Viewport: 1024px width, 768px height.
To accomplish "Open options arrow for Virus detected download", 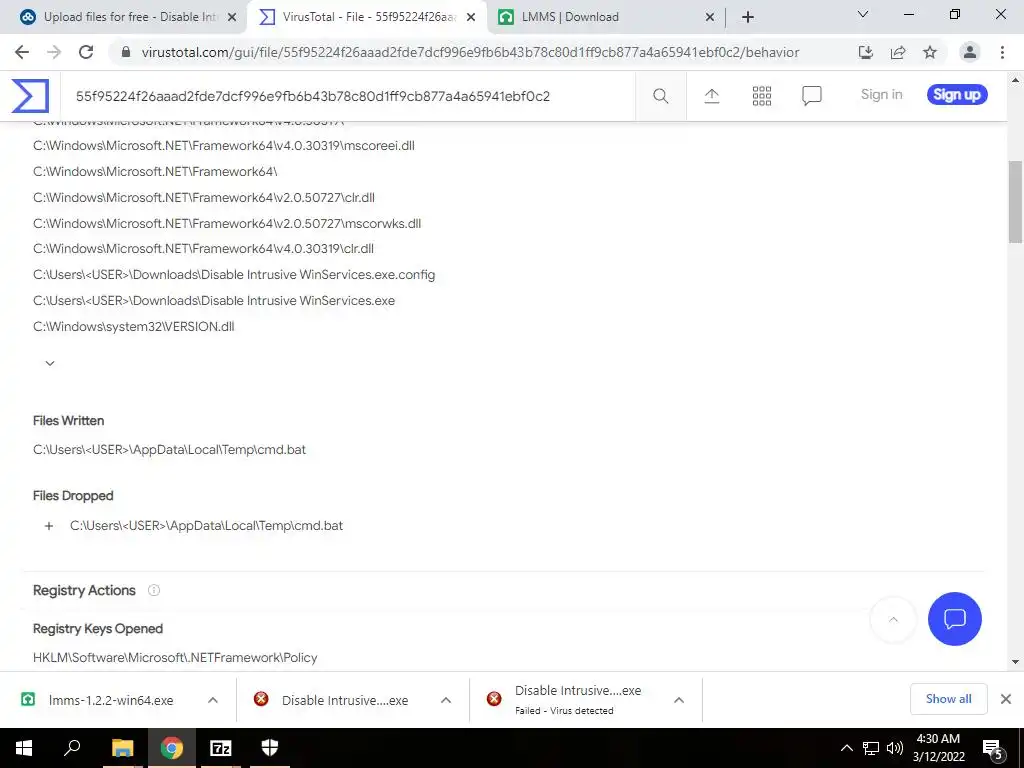I will pyautogui.click(x=679, y=700).
